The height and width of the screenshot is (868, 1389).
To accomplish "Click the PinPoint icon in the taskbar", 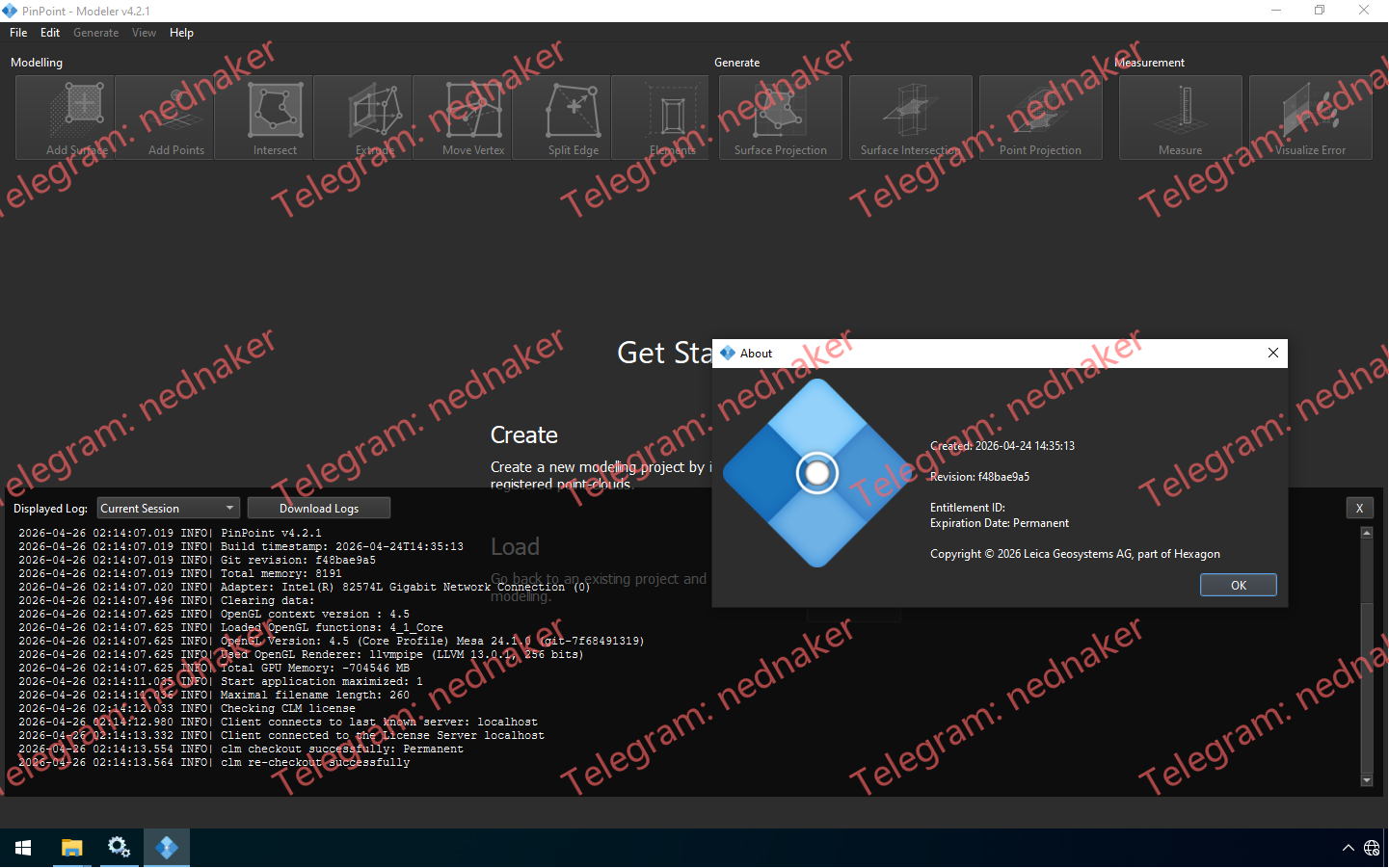I will point(166,847).
